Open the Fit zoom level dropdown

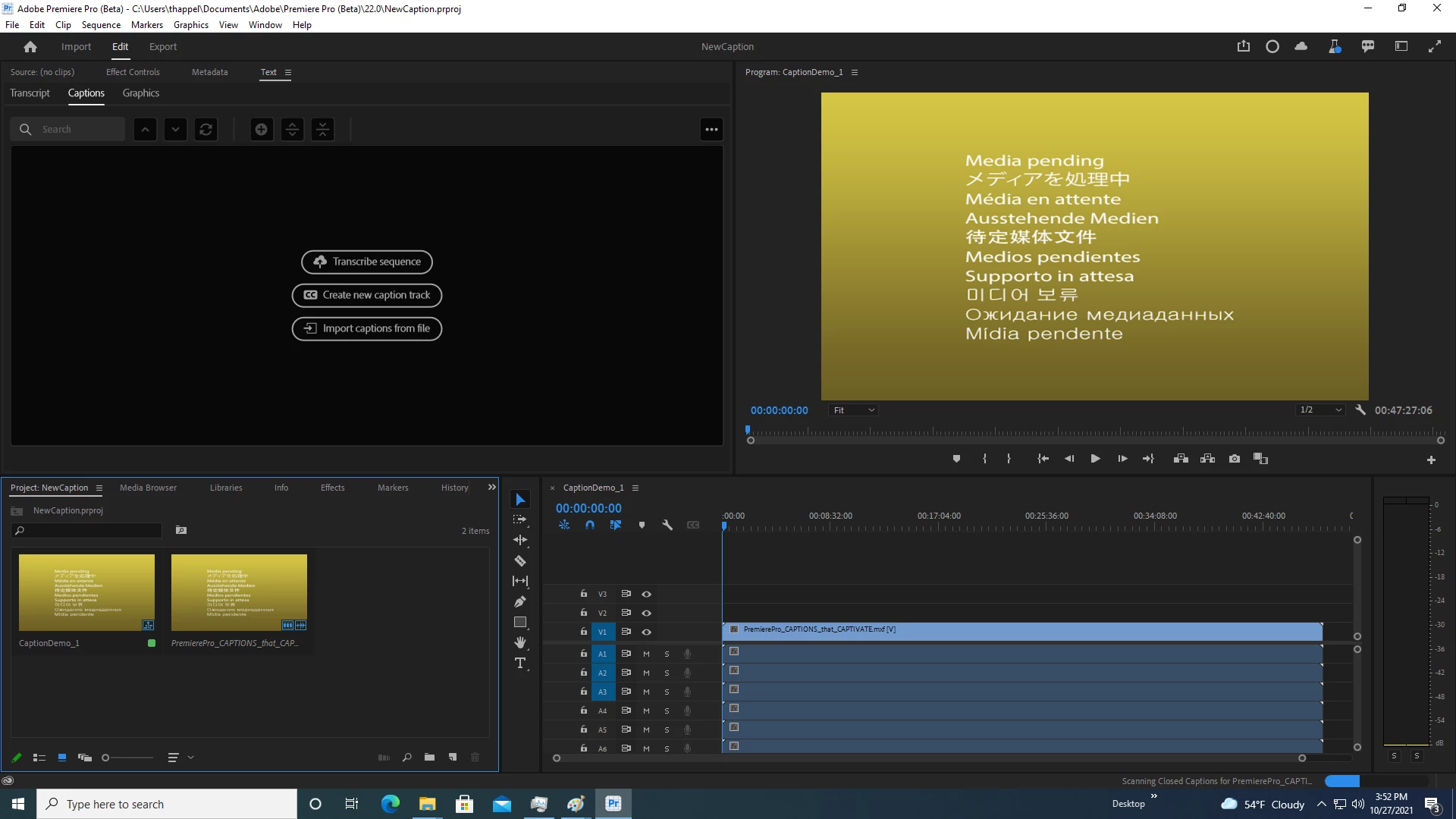coord(854,410)
